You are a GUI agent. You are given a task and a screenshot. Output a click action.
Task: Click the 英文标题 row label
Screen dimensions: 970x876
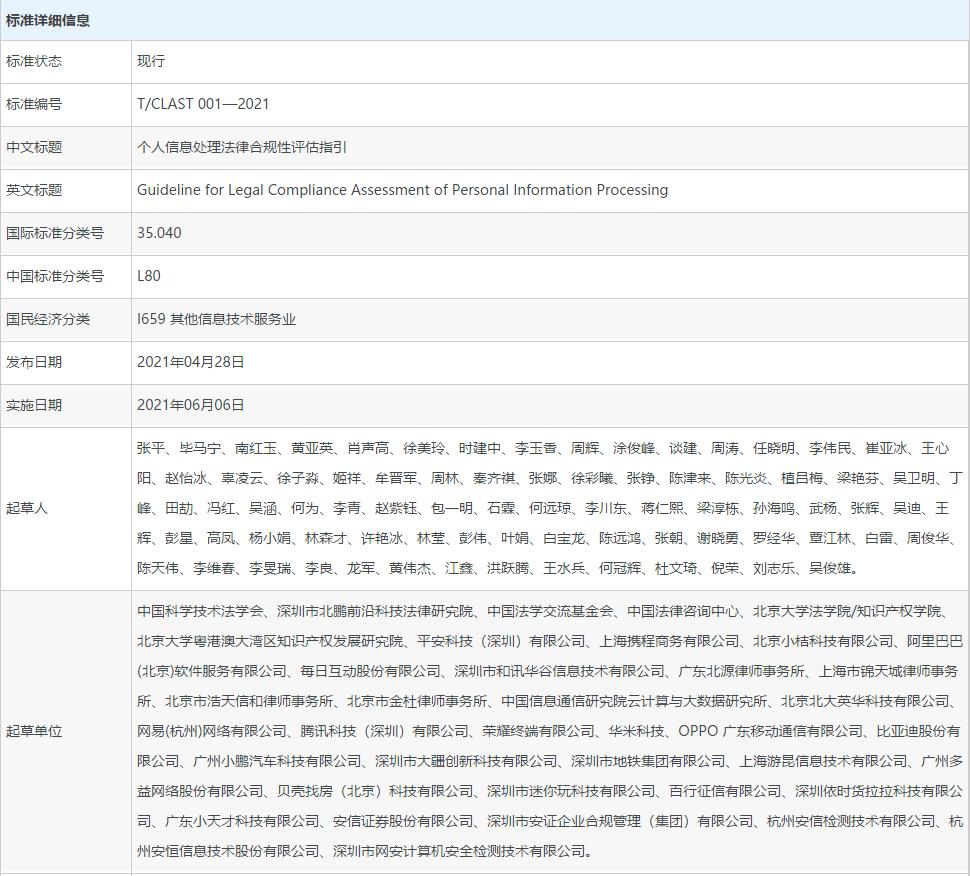pyautogui.click(x=34, y=190)
